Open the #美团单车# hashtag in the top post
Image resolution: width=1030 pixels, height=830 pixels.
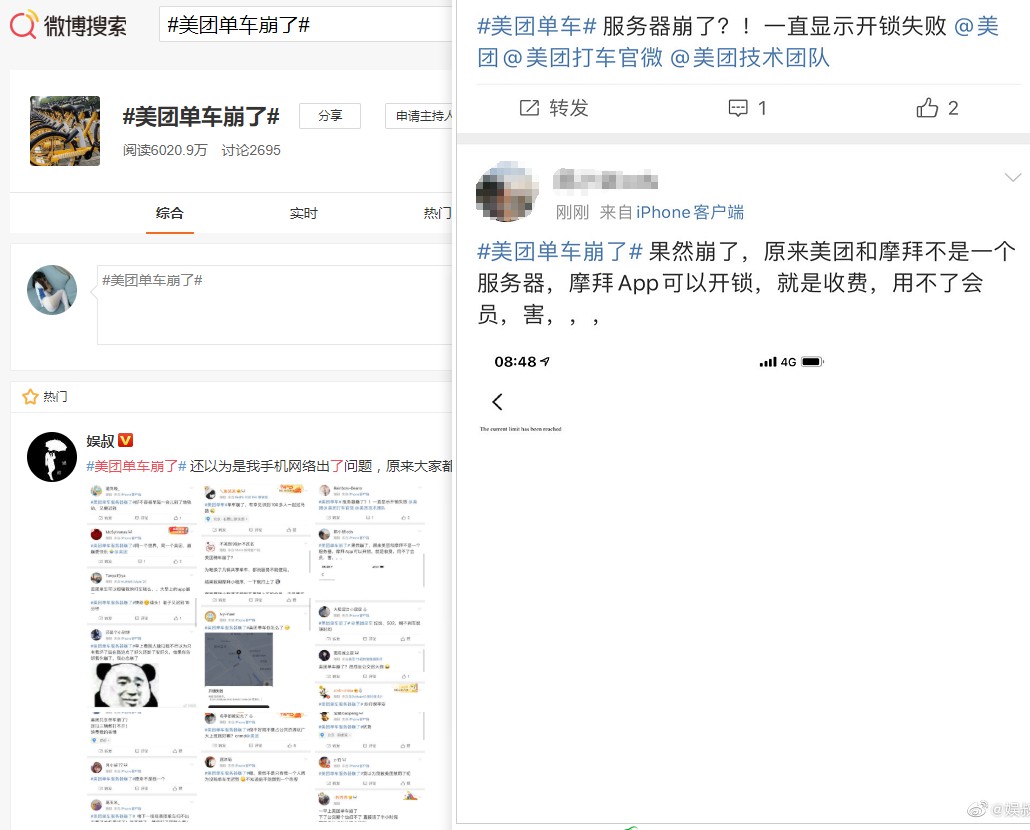coord(537,26)
